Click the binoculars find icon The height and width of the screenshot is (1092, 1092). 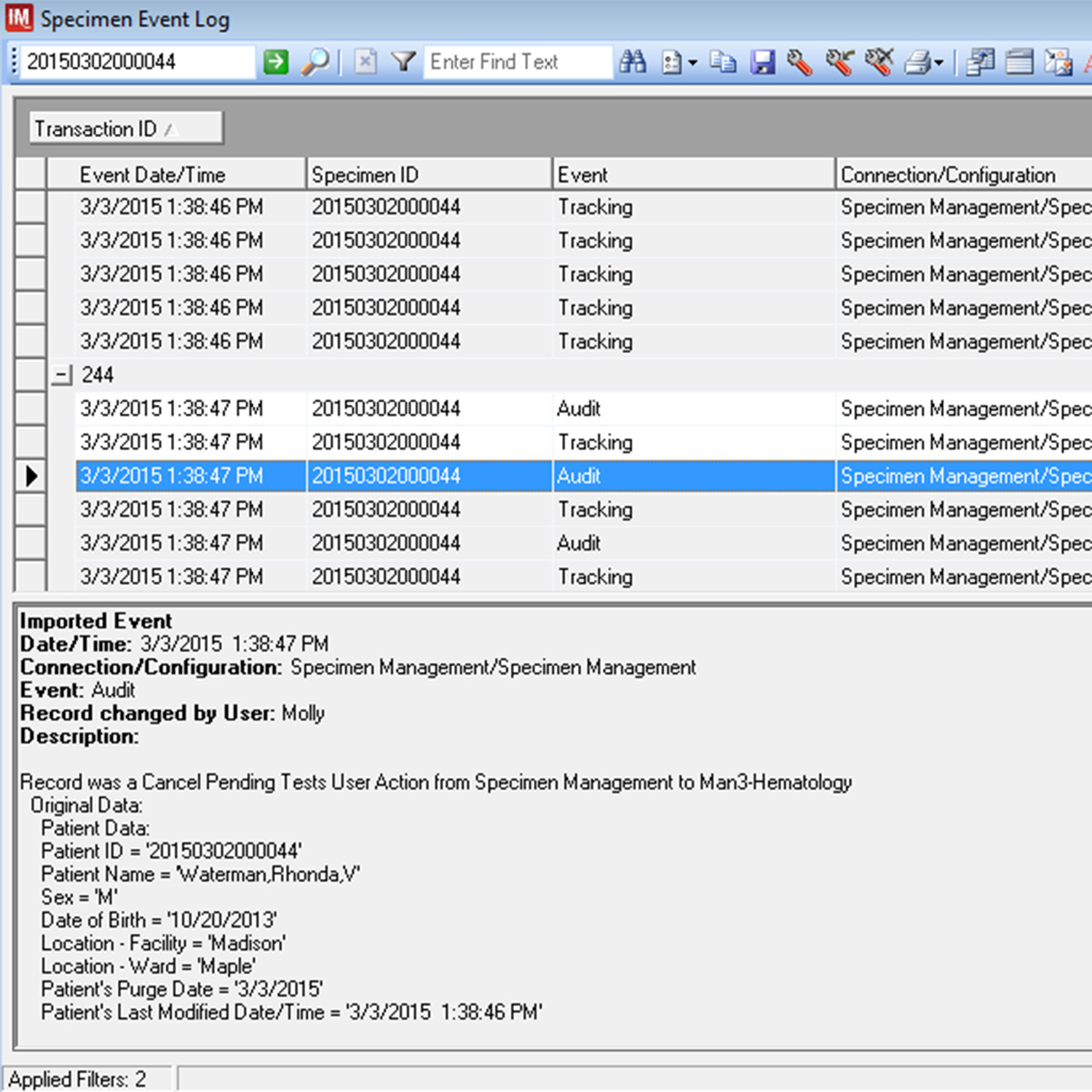[x=633, y=62]
